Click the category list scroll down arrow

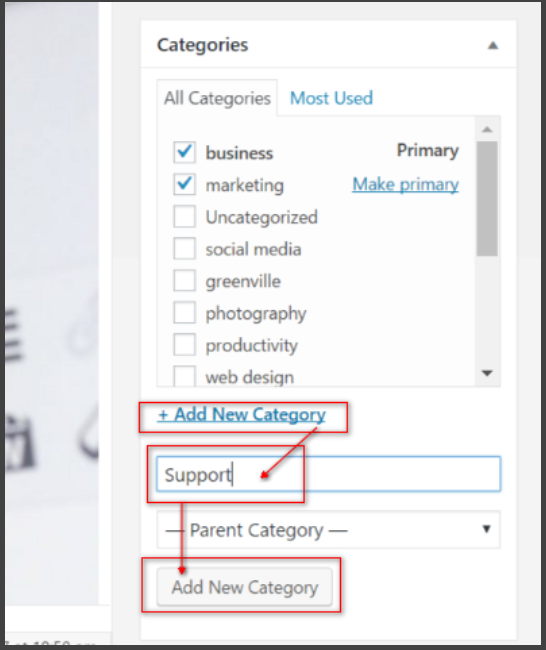487,373
